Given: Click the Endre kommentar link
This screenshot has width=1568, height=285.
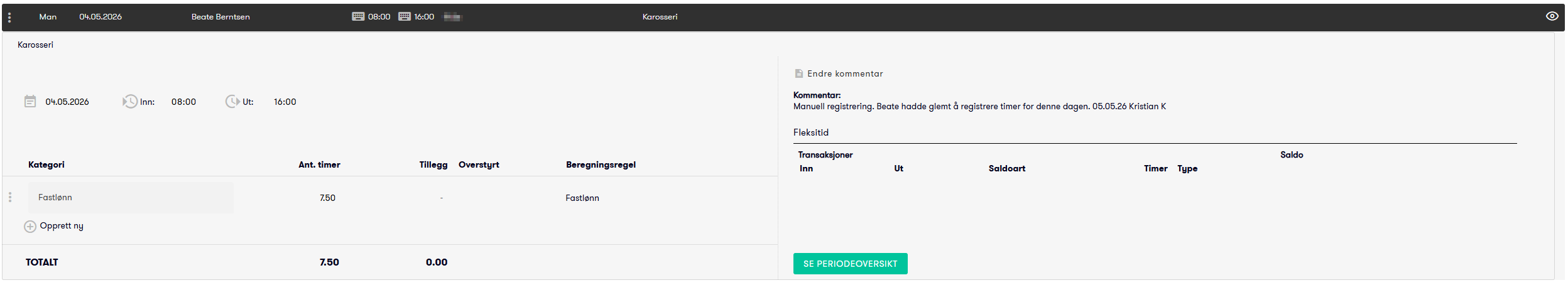Looking at the screenshot, I should (x=845, y=74).
